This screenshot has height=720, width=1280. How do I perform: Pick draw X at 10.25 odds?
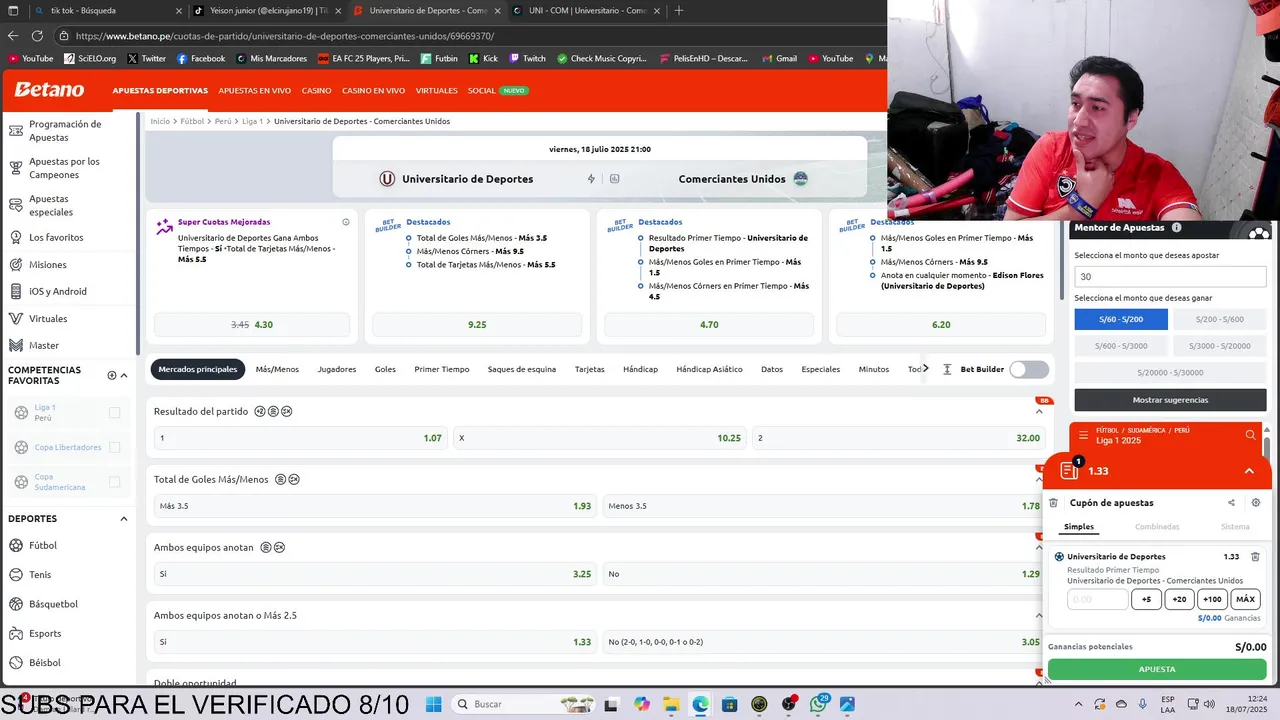599,438
